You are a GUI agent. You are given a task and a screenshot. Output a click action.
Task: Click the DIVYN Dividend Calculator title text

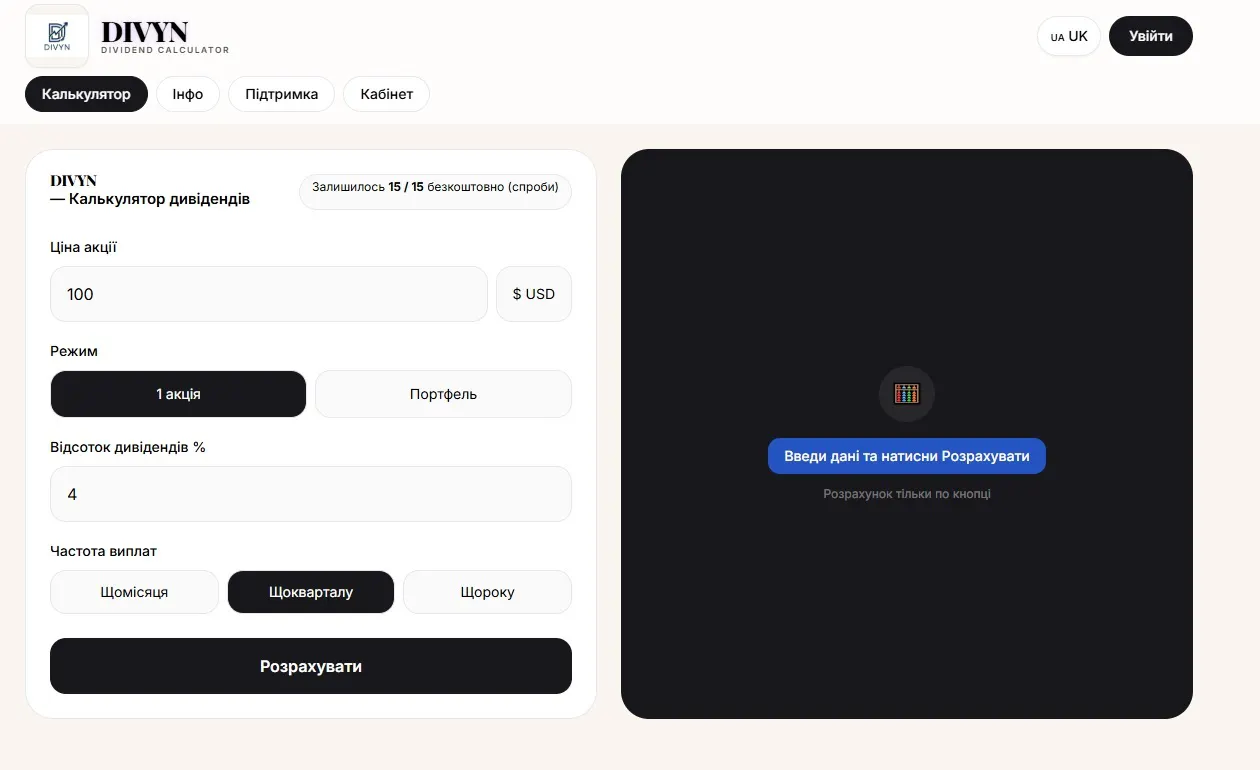(x=165, y=37)
